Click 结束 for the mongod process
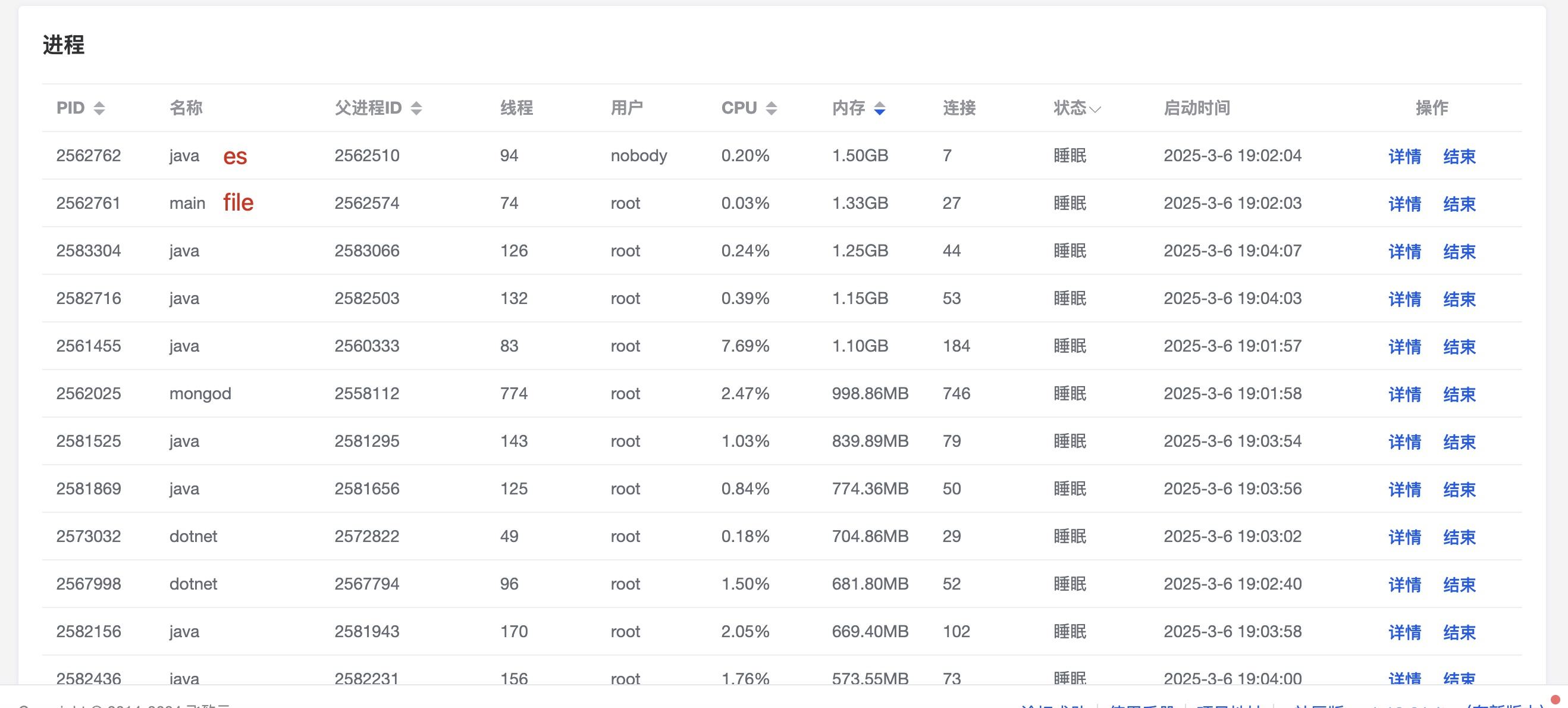Viewport: 1568px width, 708px height. (x=1459, y=394)
